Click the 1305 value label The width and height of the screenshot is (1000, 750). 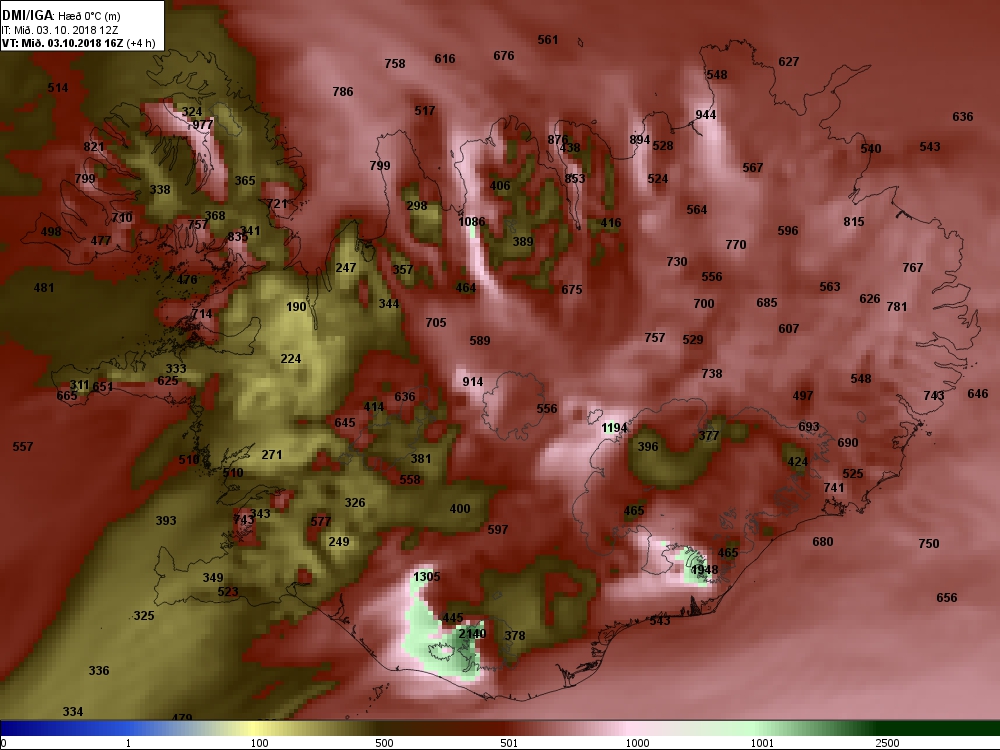[426, 577]
